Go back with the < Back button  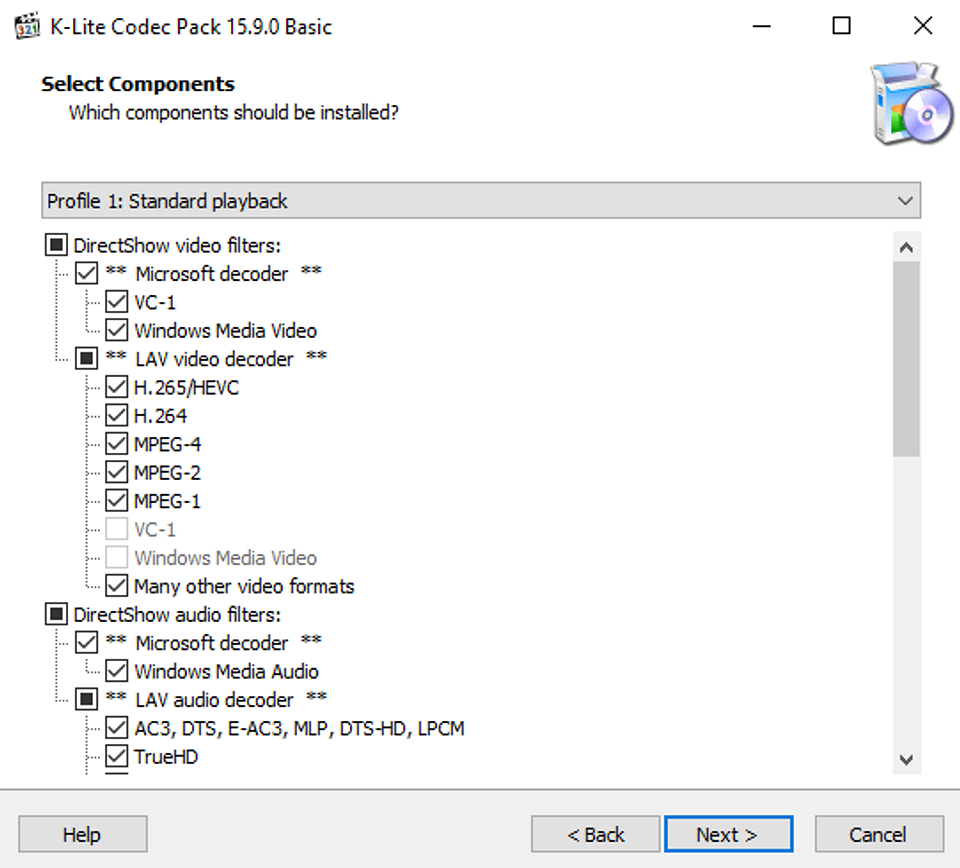(595, 834)
